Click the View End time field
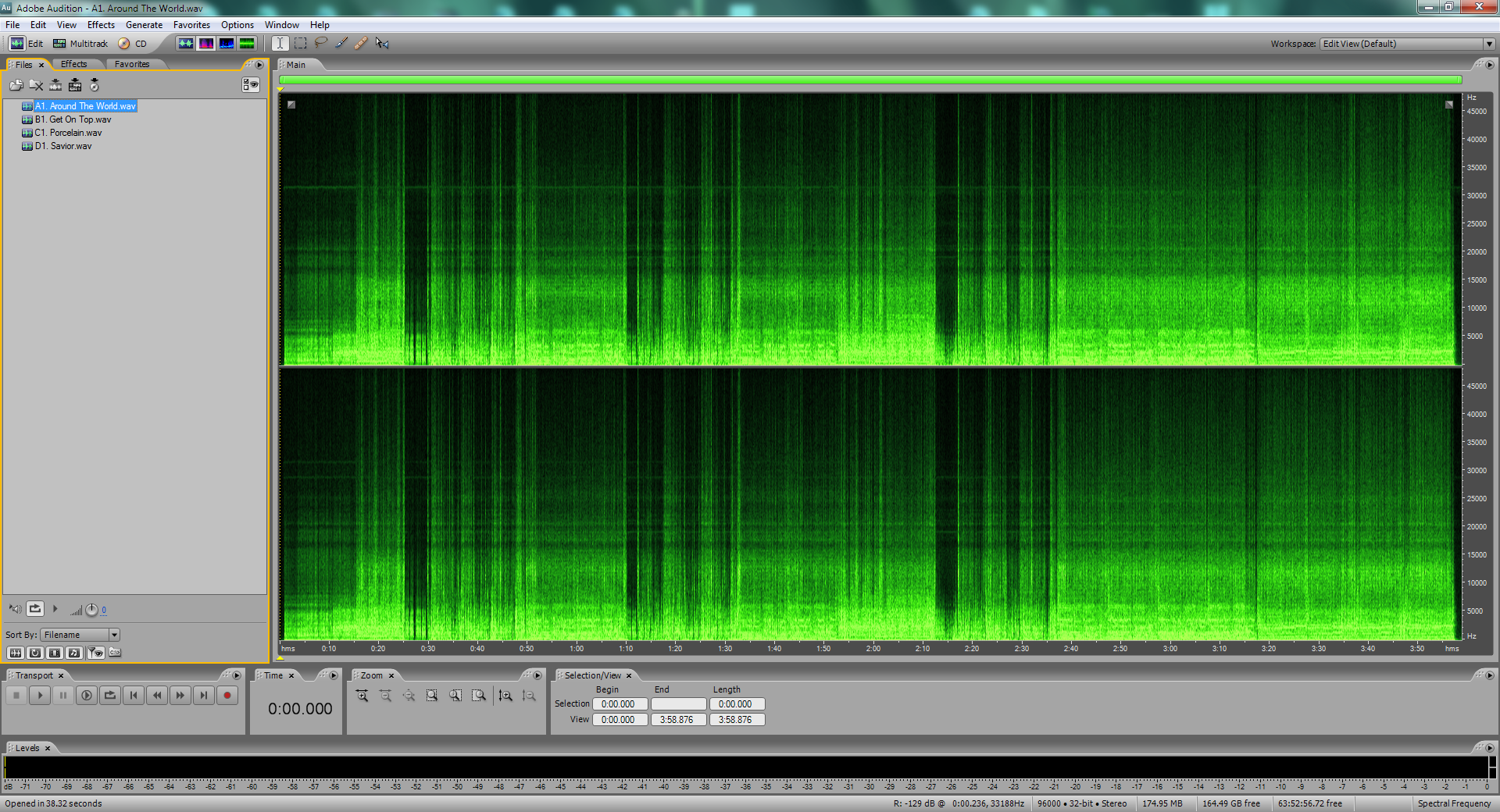The width and height of the screenshot is (1500, 812). tap(679, 720)
